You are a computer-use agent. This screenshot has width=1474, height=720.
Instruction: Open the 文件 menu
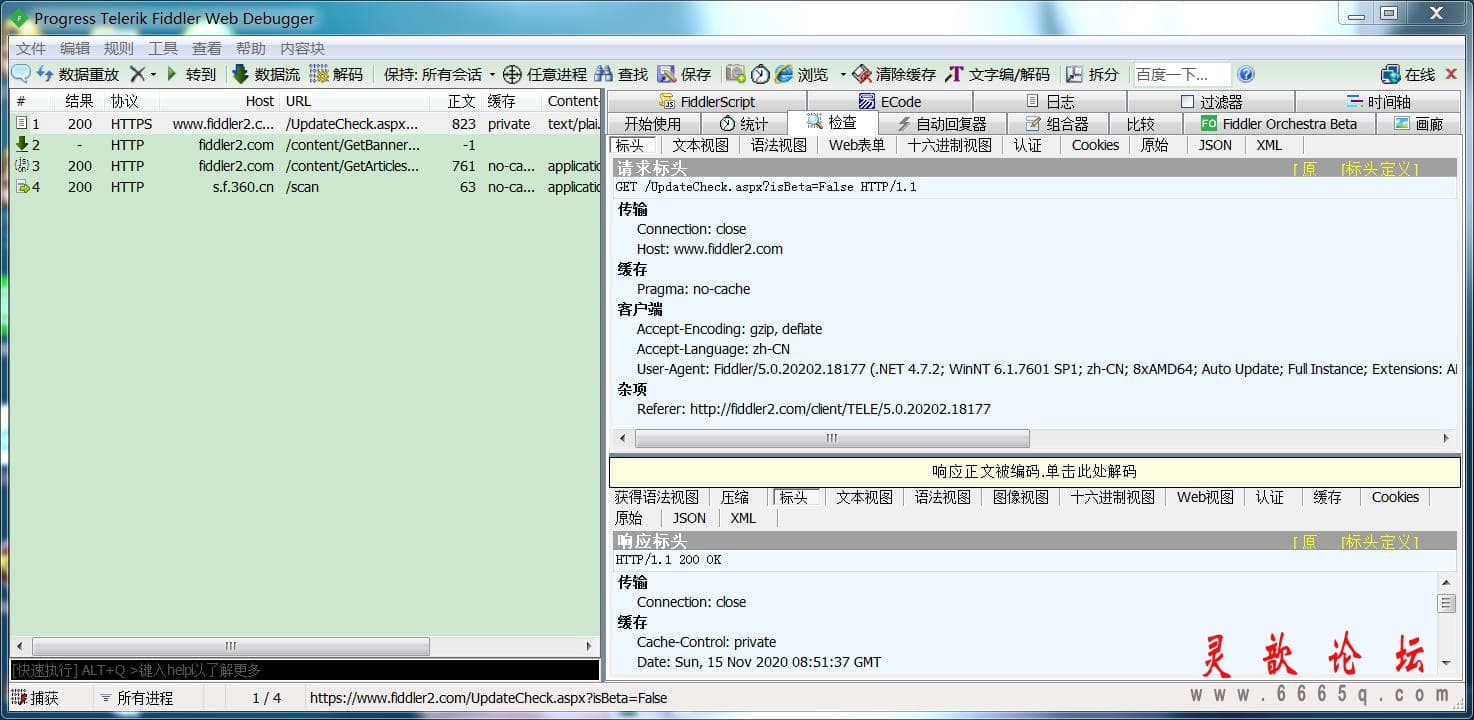(31, 48)
